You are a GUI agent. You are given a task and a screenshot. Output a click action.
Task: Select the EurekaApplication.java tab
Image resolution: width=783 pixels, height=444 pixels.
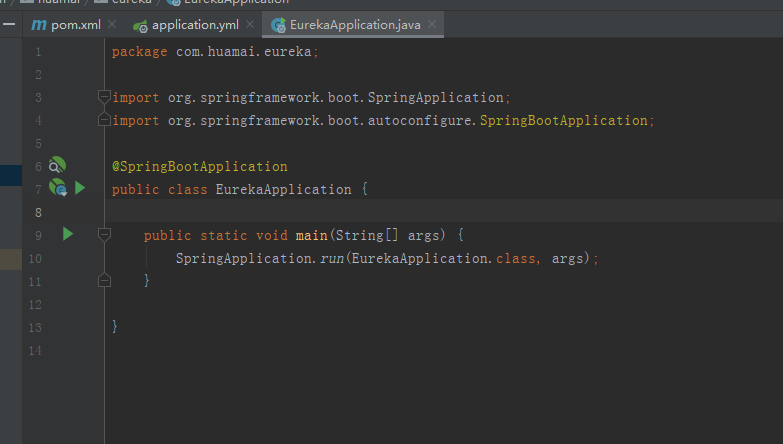(355, 25)
